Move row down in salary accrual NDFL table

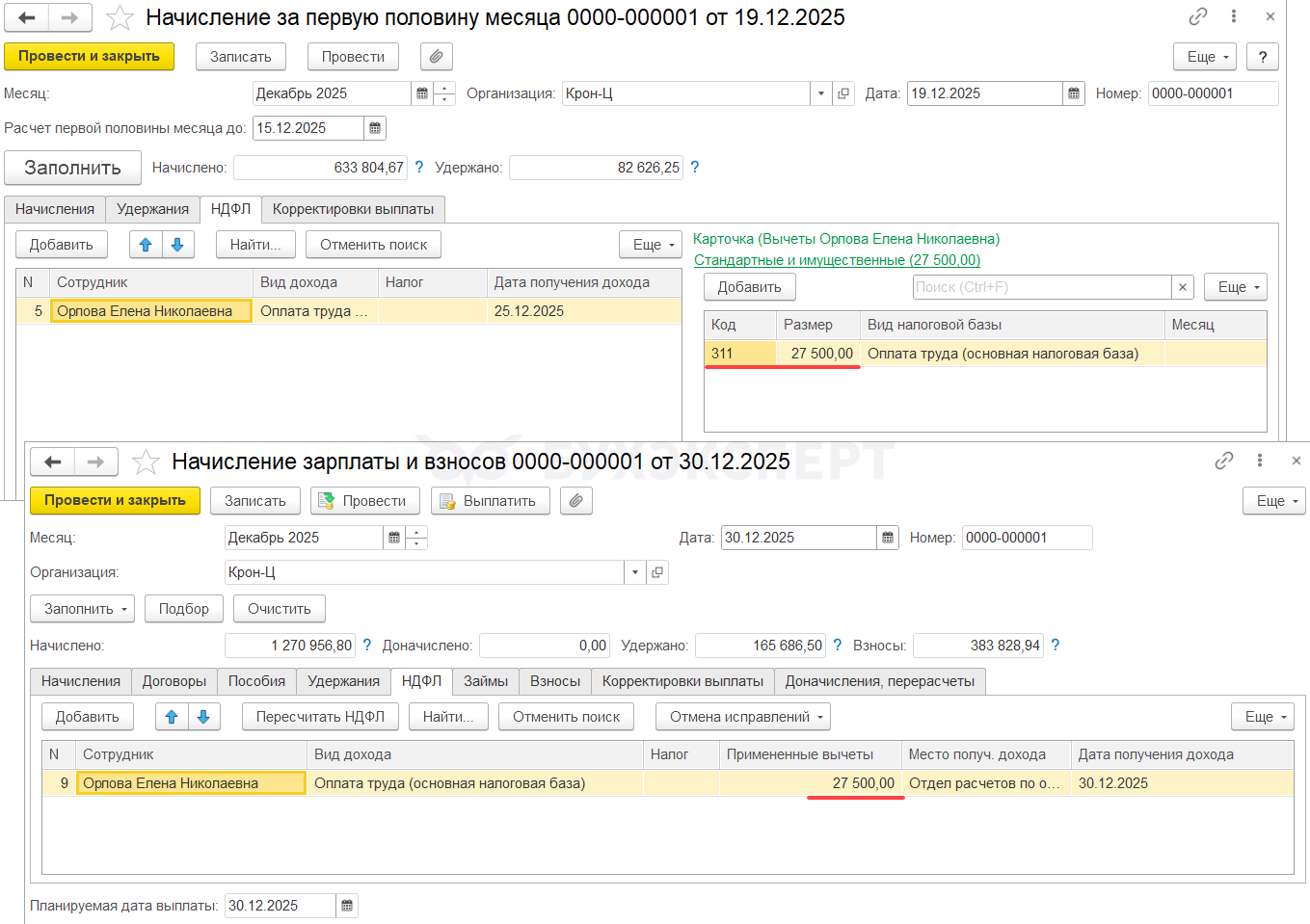pos(203,717)
